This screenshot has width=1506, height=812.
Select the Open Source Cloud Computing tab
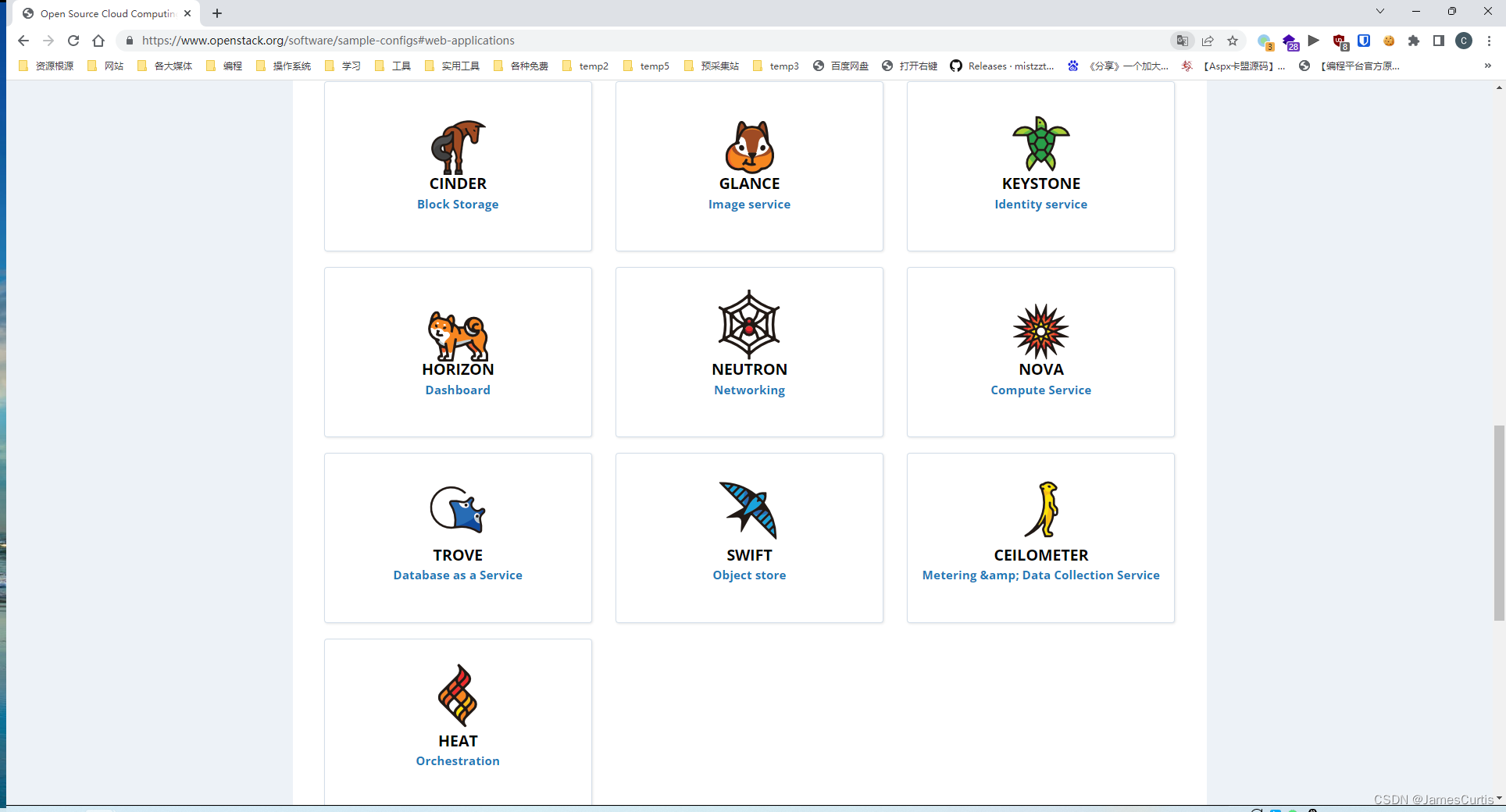tap(107, 13)
